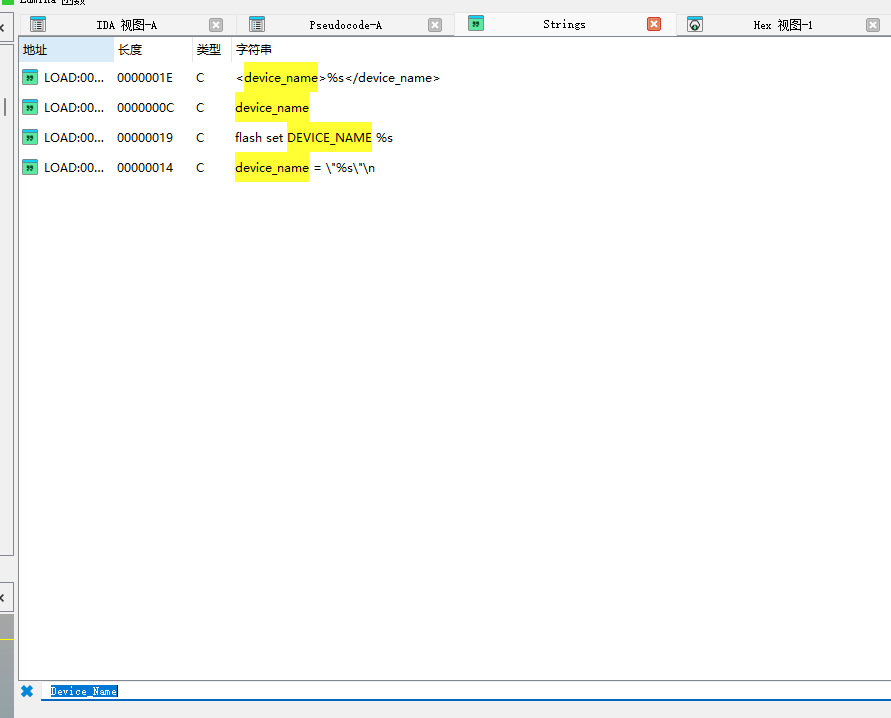Click string icon of device_name = row
Screen dimensions: 891x718
click(30, 167)
